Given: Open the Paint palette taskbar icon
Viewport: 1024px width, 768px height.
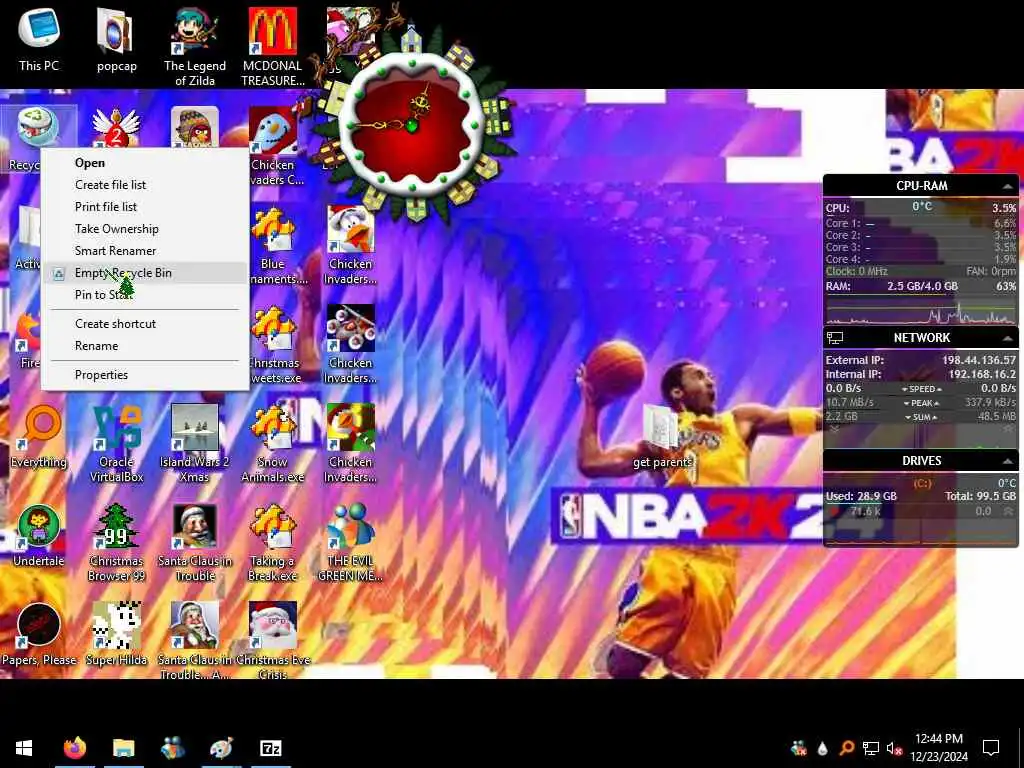Looking at the screenshot, I should [x=221, y=748].
